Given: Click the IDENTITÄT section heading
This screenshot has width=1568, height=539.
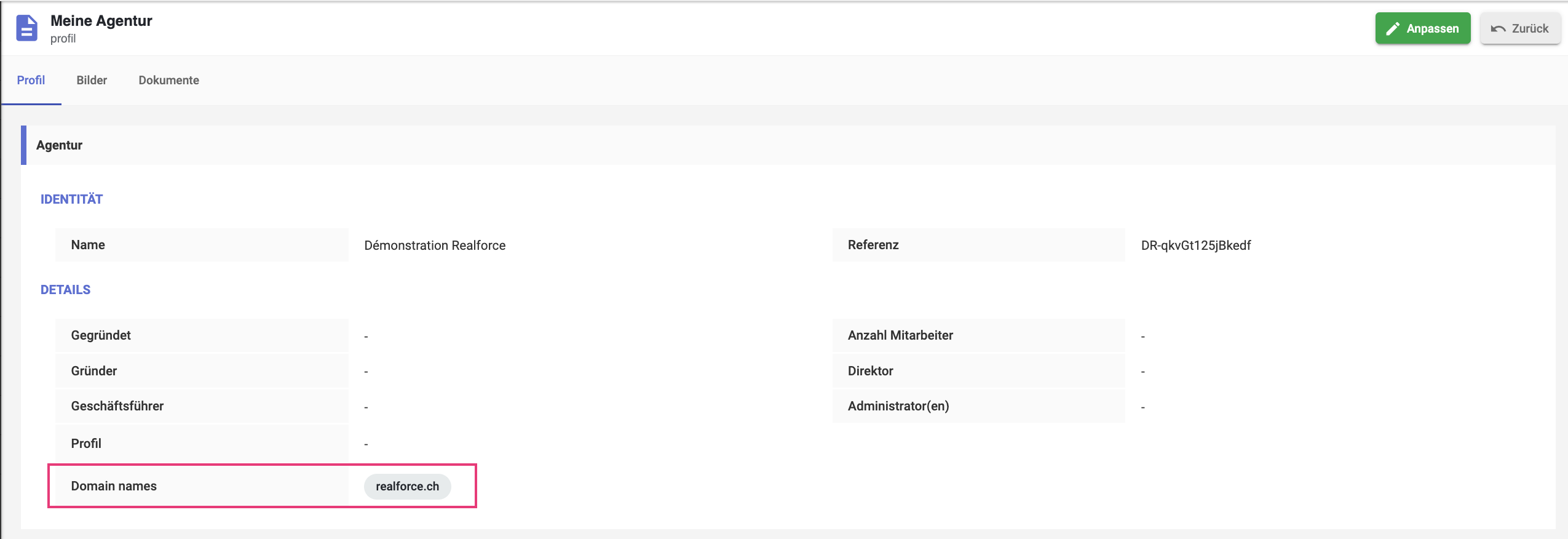Looking at the screenshot, I should (71, 199).
